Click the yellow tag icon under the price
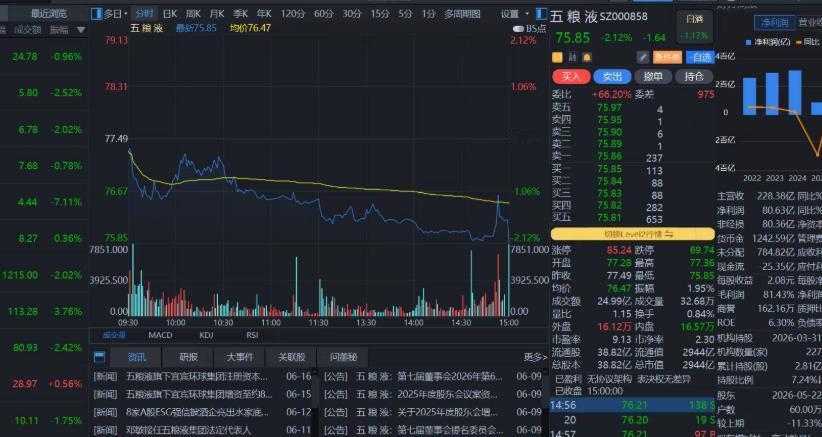This screenshot has height=437, width=822. tap(557, 57)
